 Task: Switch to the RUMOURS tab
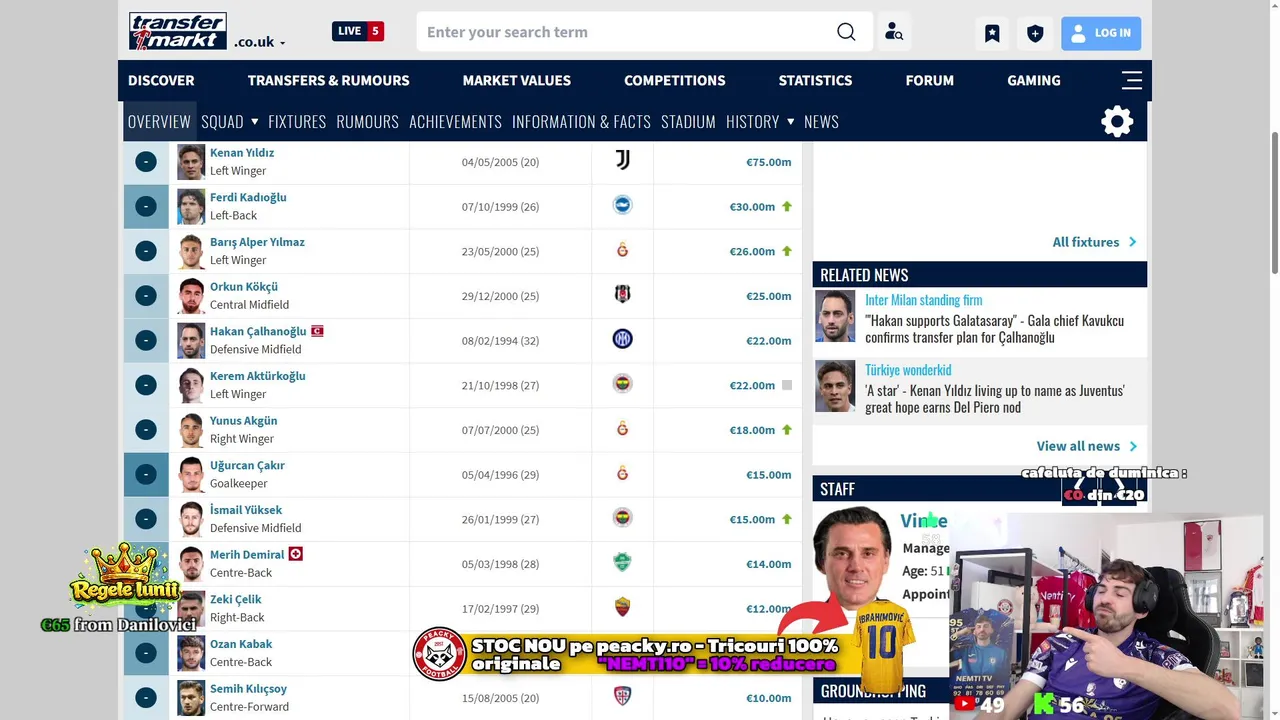367,121
